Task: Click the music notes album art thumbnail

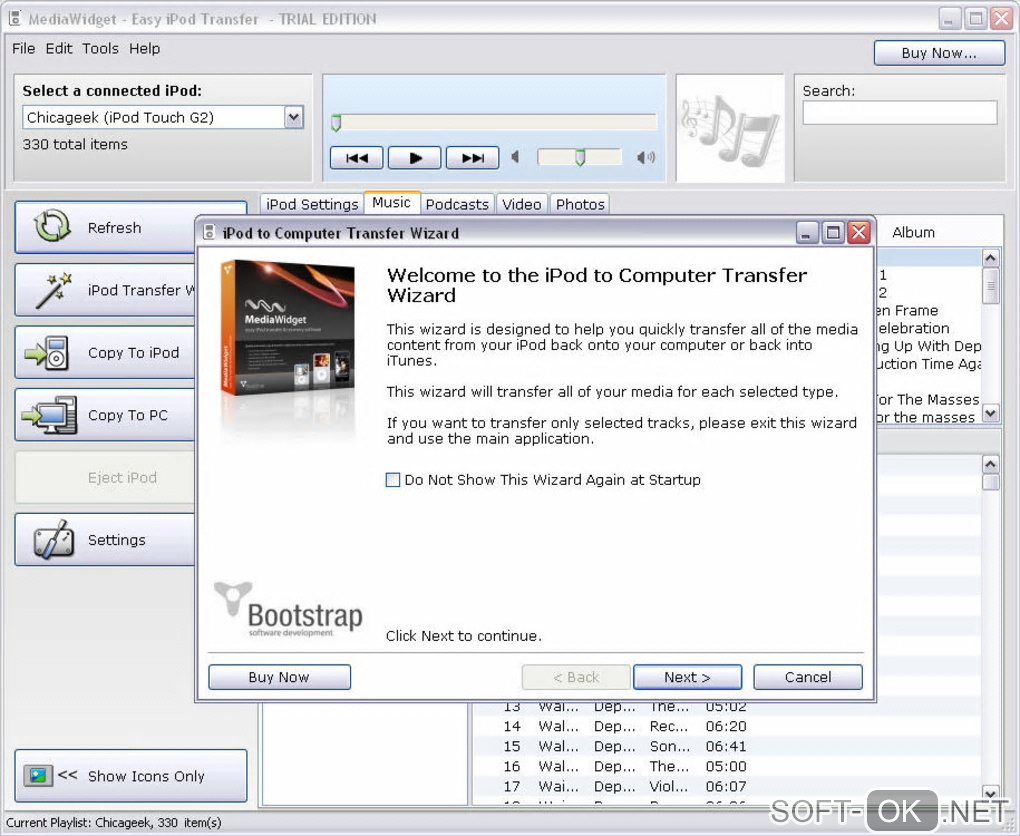Action: (730, 128)
